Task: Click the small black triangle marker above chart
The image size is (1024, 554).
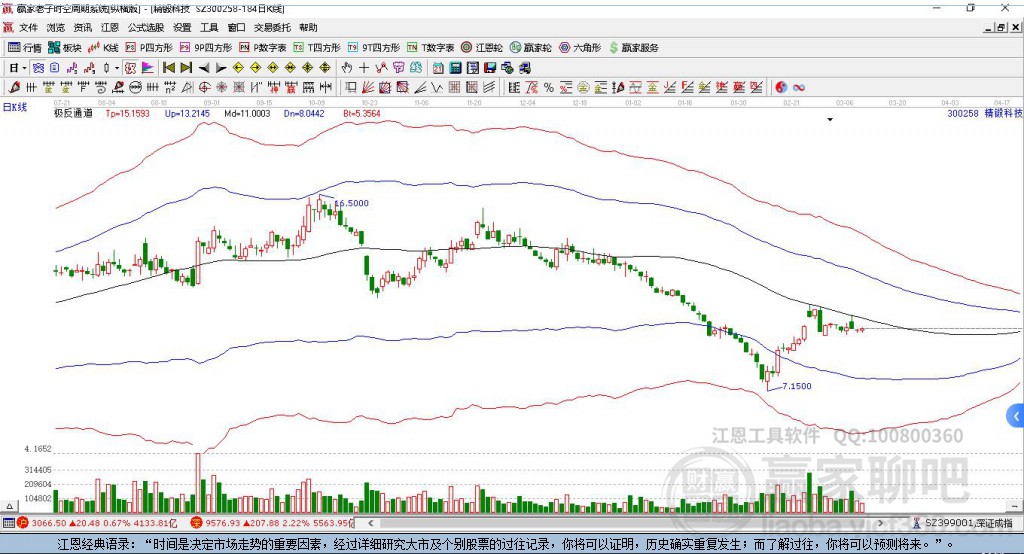Action: pyautogui.click(x=830, y=120)
